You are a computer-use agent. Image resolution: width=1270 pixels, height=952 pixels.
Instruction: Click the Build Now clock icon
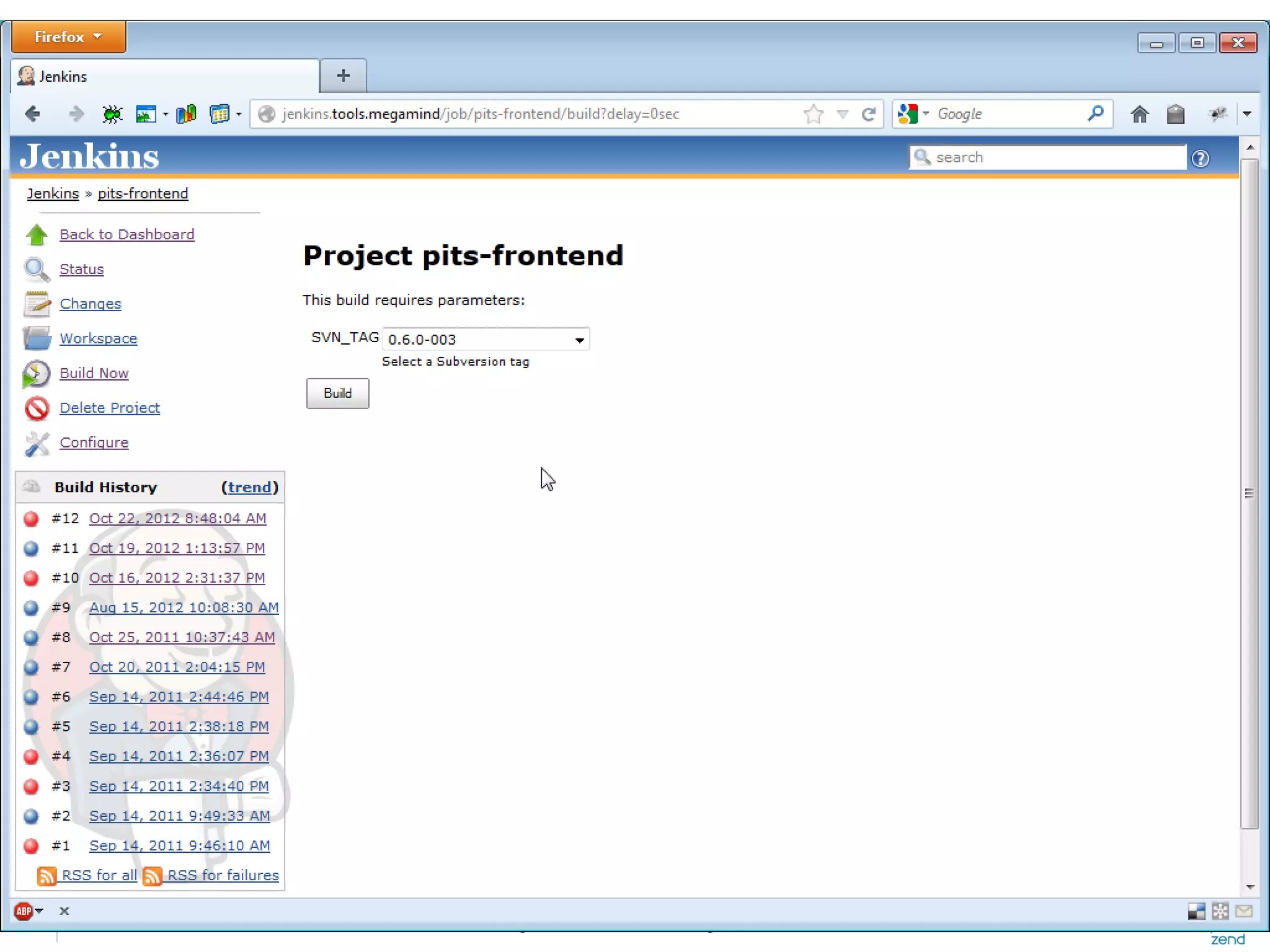(37, 374)
